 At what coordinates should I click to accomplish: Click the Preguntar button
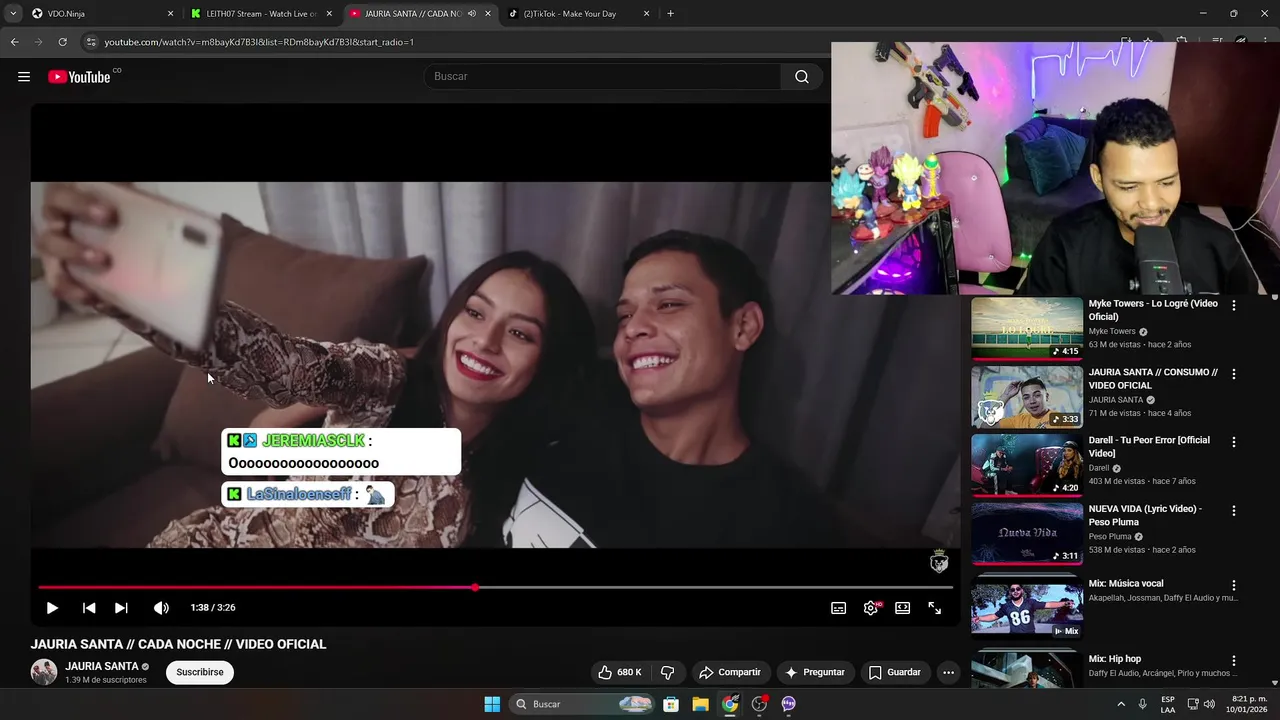816,672
